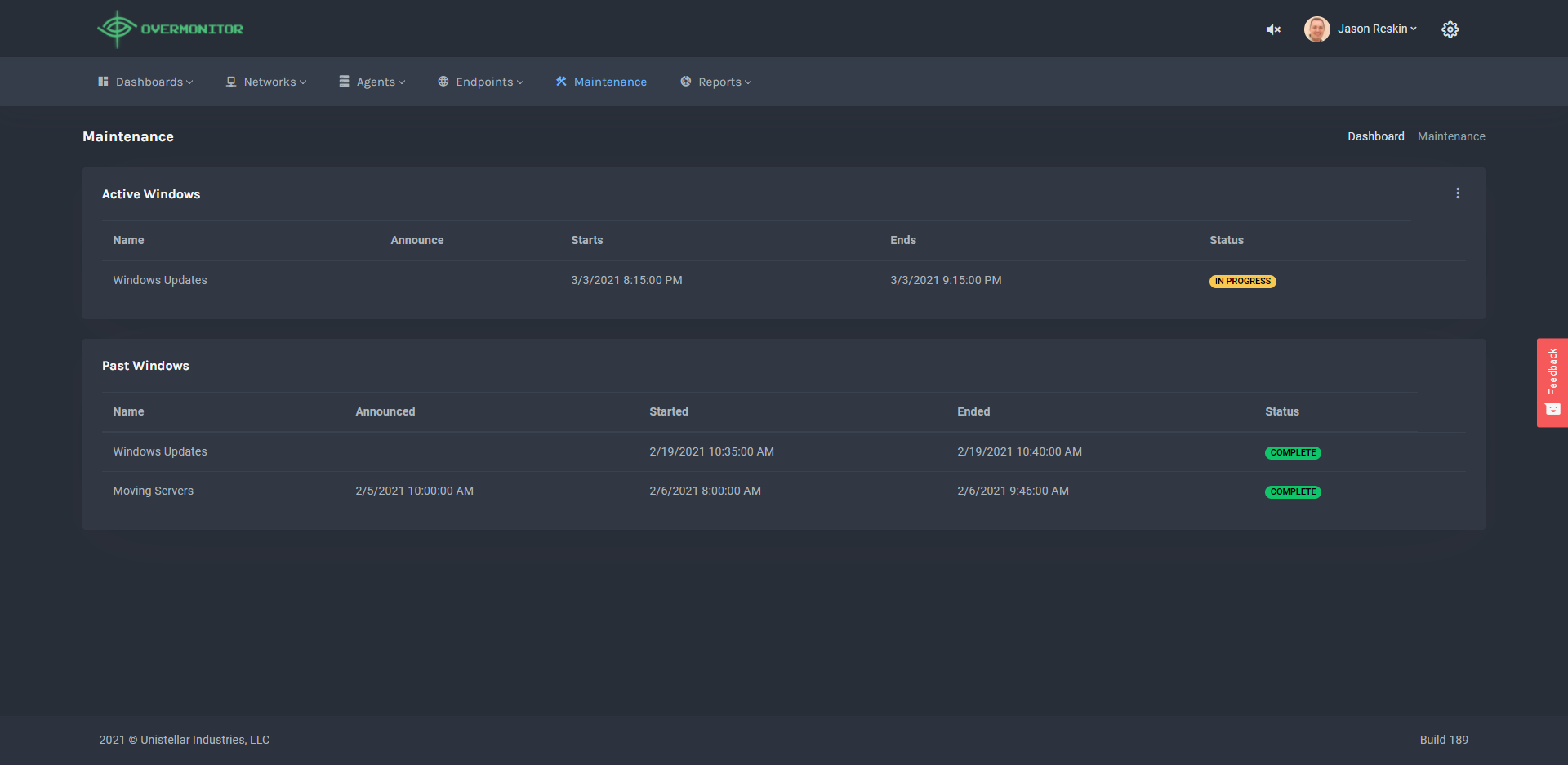1568x765 pixels.
Task: Click the Status header in Past Windows
Action: point(1282,411)
